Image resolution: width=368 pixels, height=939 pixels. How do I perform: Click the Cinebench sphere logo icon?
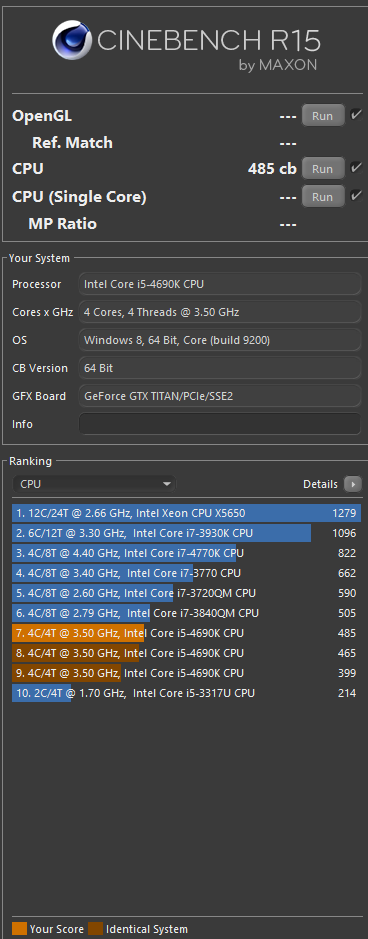[x=72, y=40]
